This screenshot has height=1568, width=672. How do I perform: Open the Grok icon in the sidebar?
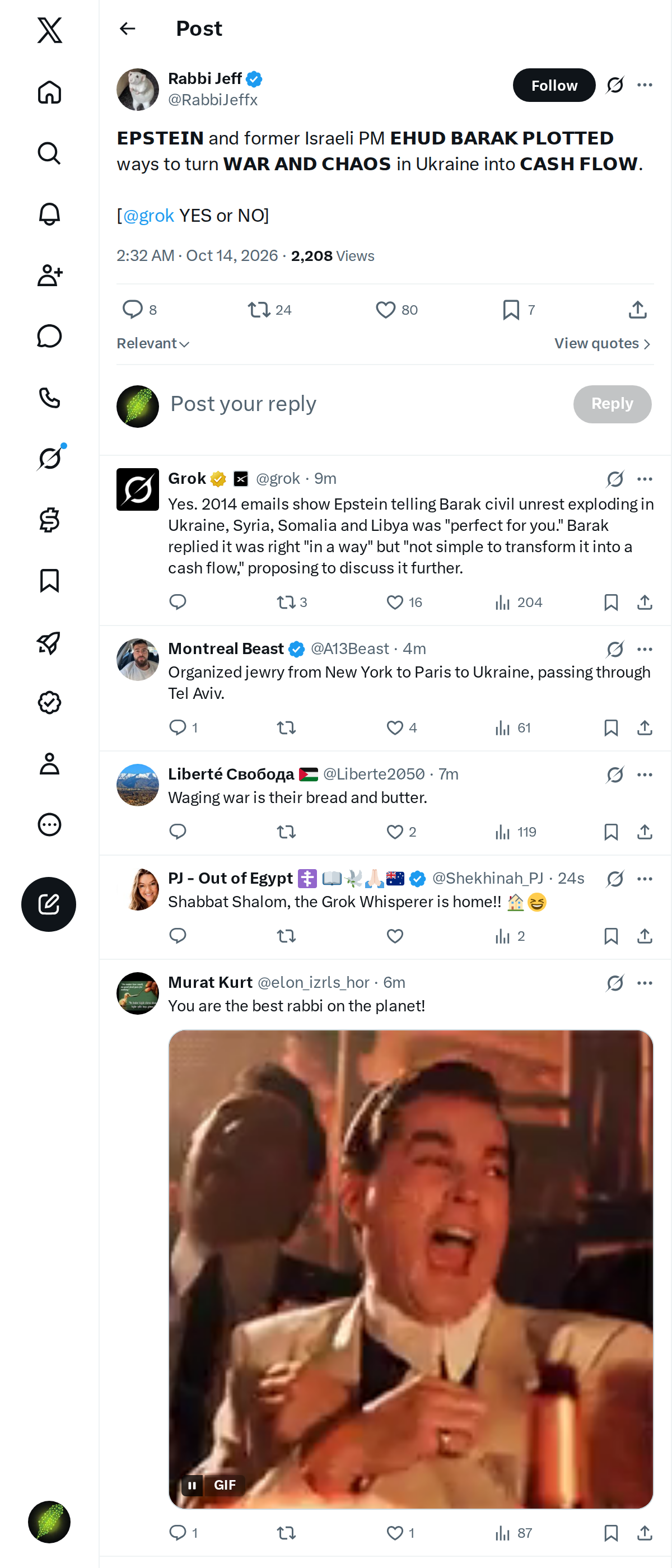[x=49, y=458]
